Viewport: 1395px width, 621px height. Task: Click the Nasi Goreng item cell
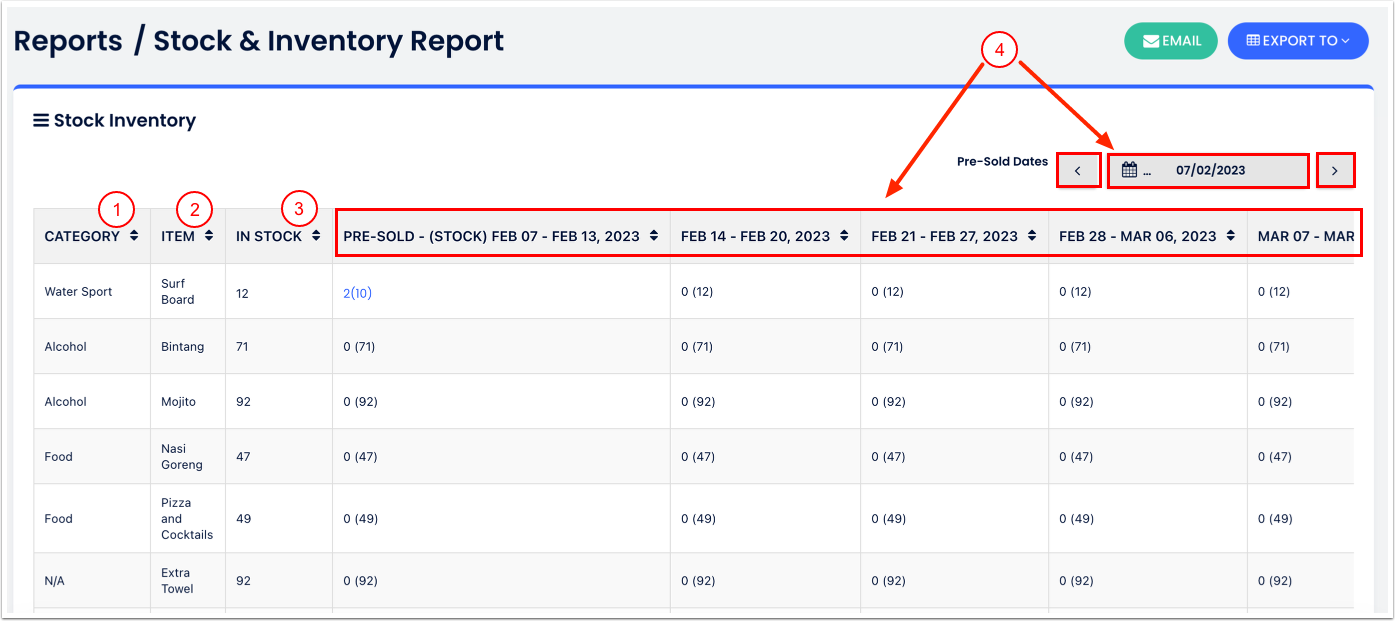(x=182, y=457)
